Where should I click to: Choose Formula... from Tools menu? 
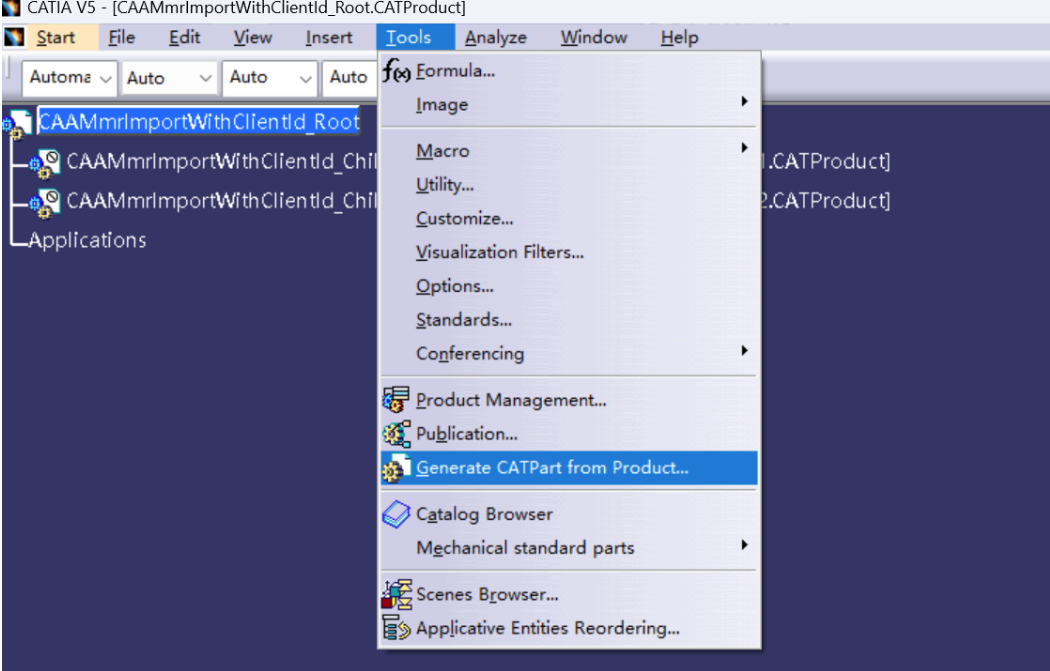point(569,70)
